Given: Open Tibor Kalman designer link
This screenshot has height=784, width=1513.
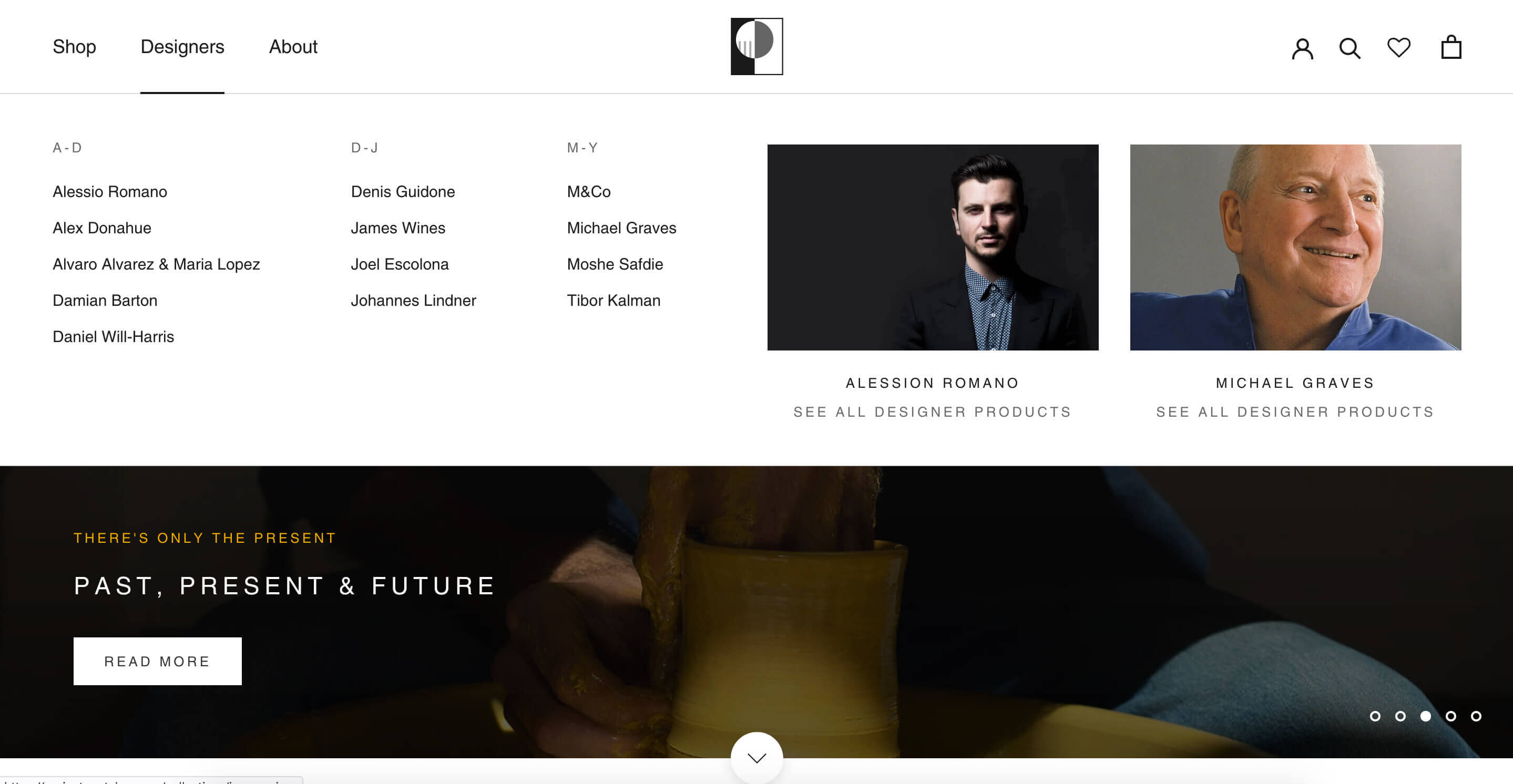Looking at the screenshot, I should (613, 300).
